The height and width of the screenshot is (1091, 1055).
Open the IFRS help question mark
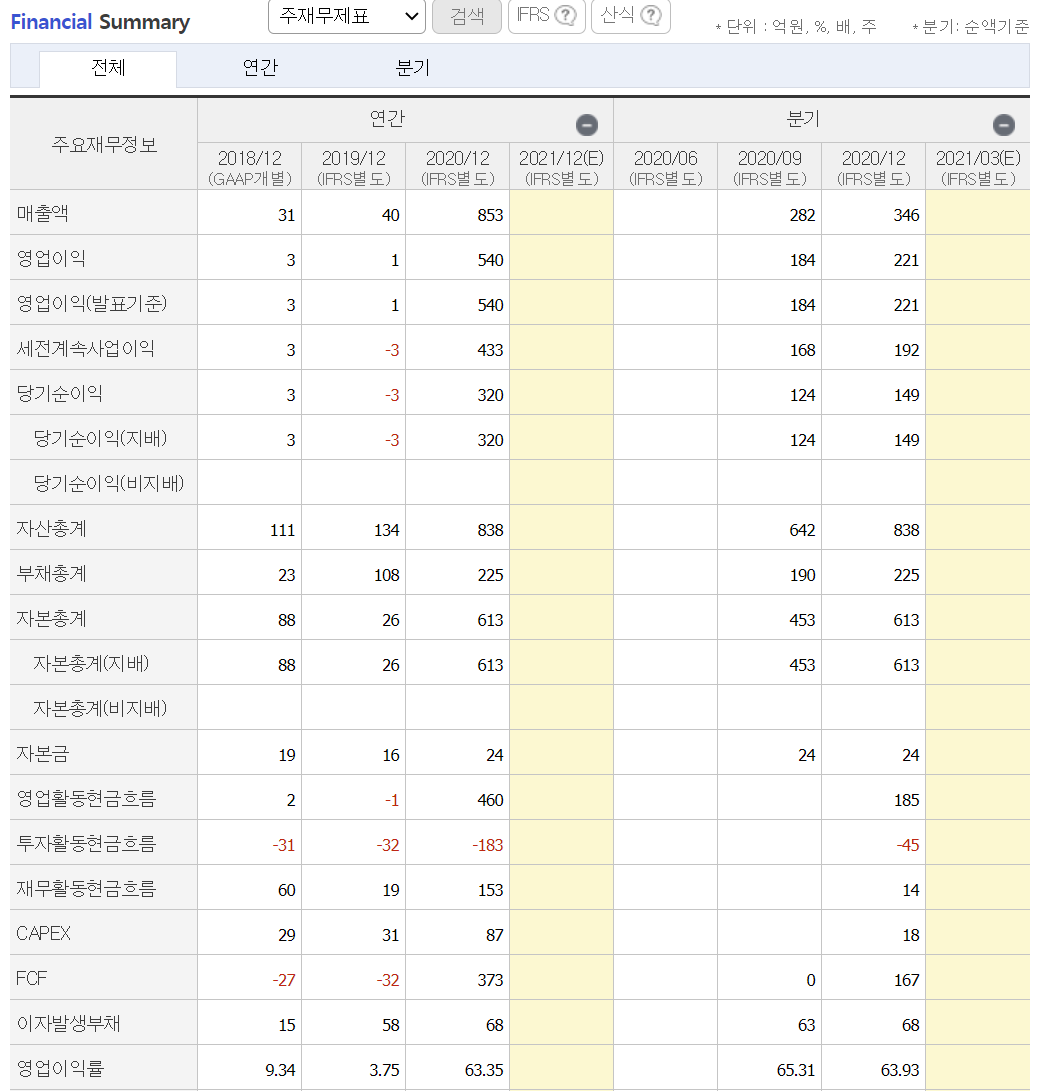(566, 15)
